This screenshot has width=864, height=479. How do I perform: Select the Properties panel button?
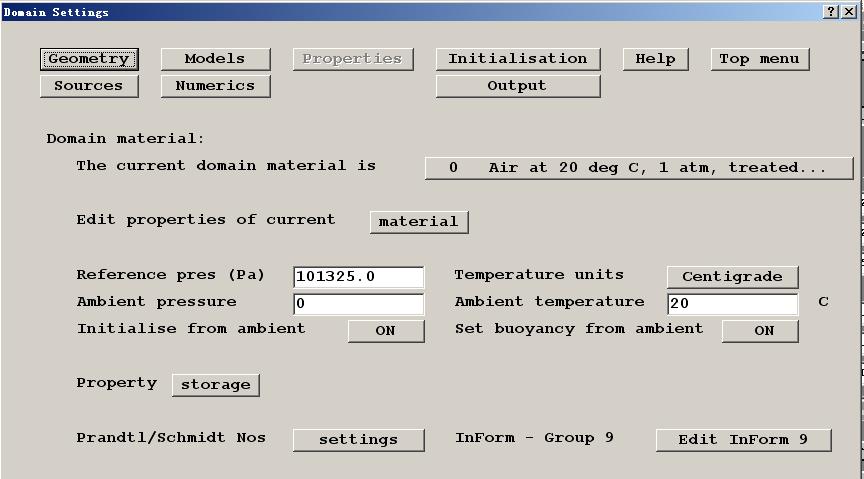coord(352,59)
